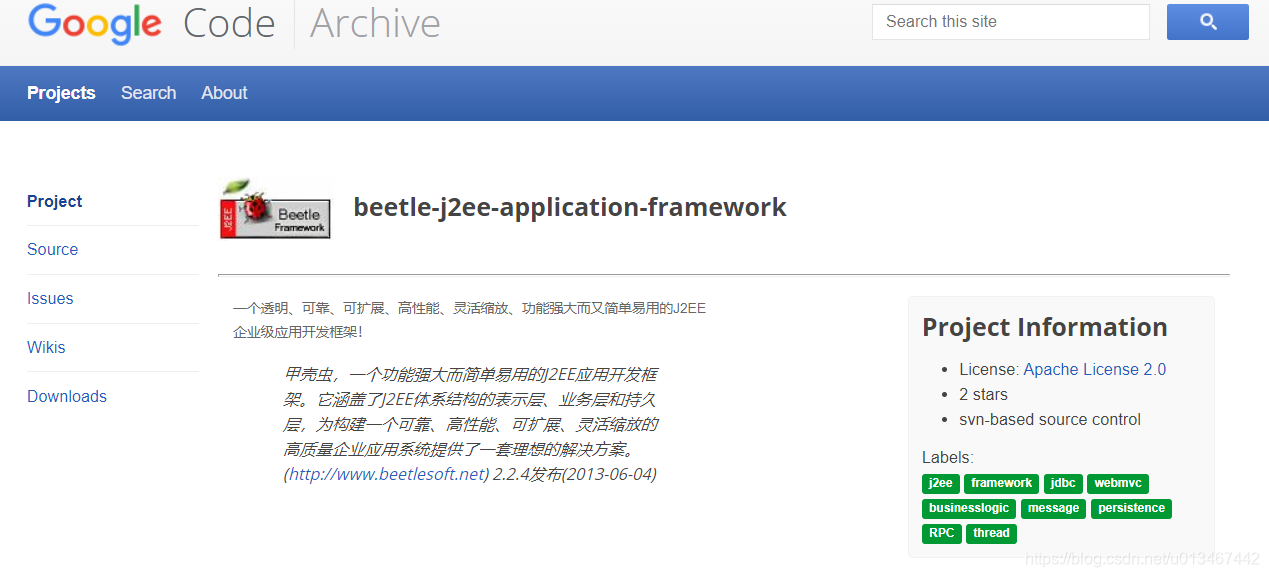Click the Beetle Framework ladybug logo
Viewport: 1269px width, 577px height.
275,209
